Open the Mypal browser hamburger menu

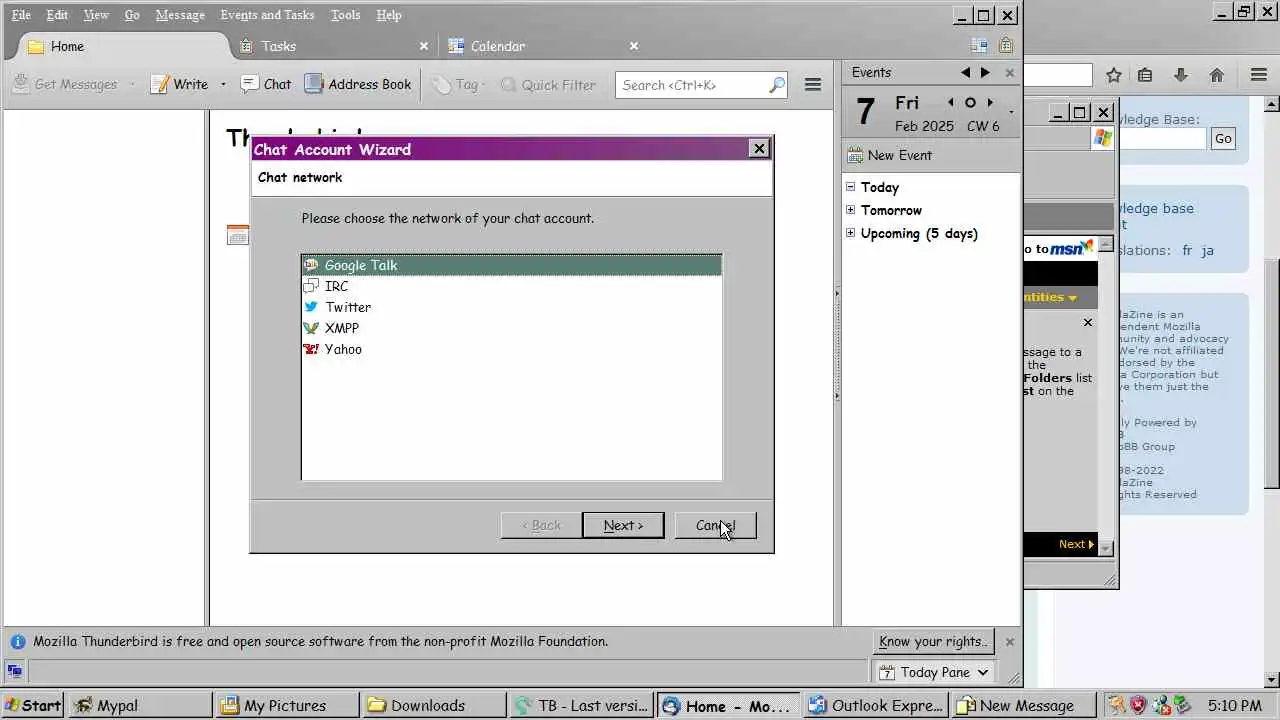tap(1259, 75)
